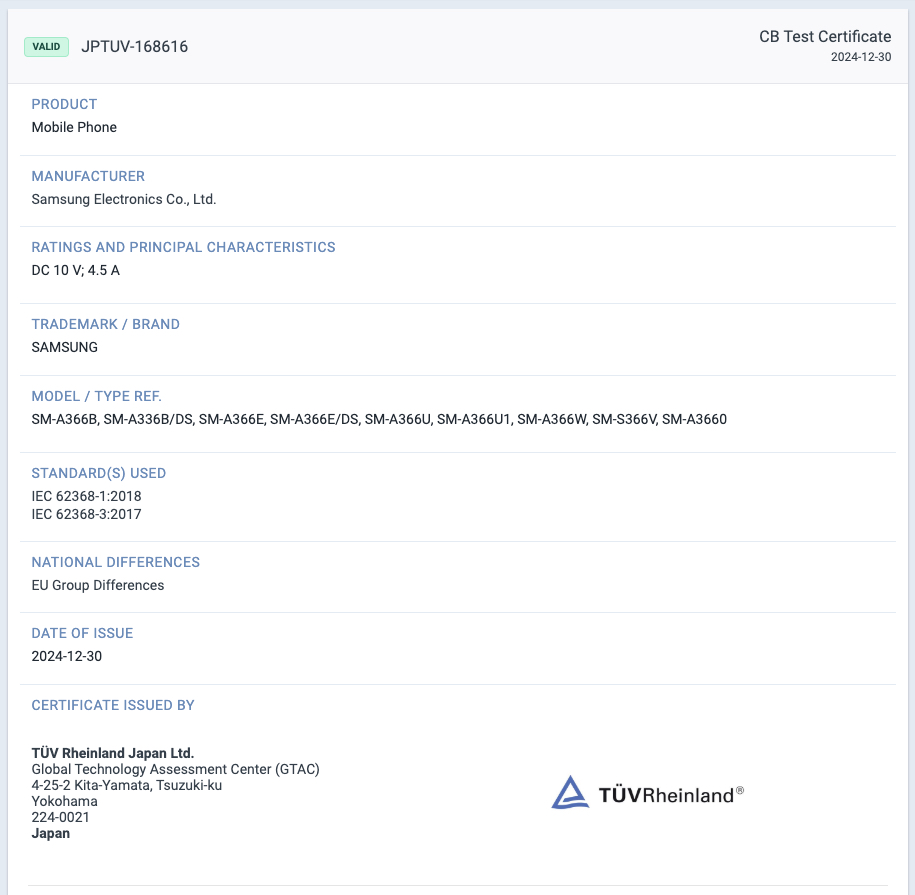Click the MANUFACTURER section label
Viewport: 915px width, 895px height.
pyautogui.click(x=88, y=176)
